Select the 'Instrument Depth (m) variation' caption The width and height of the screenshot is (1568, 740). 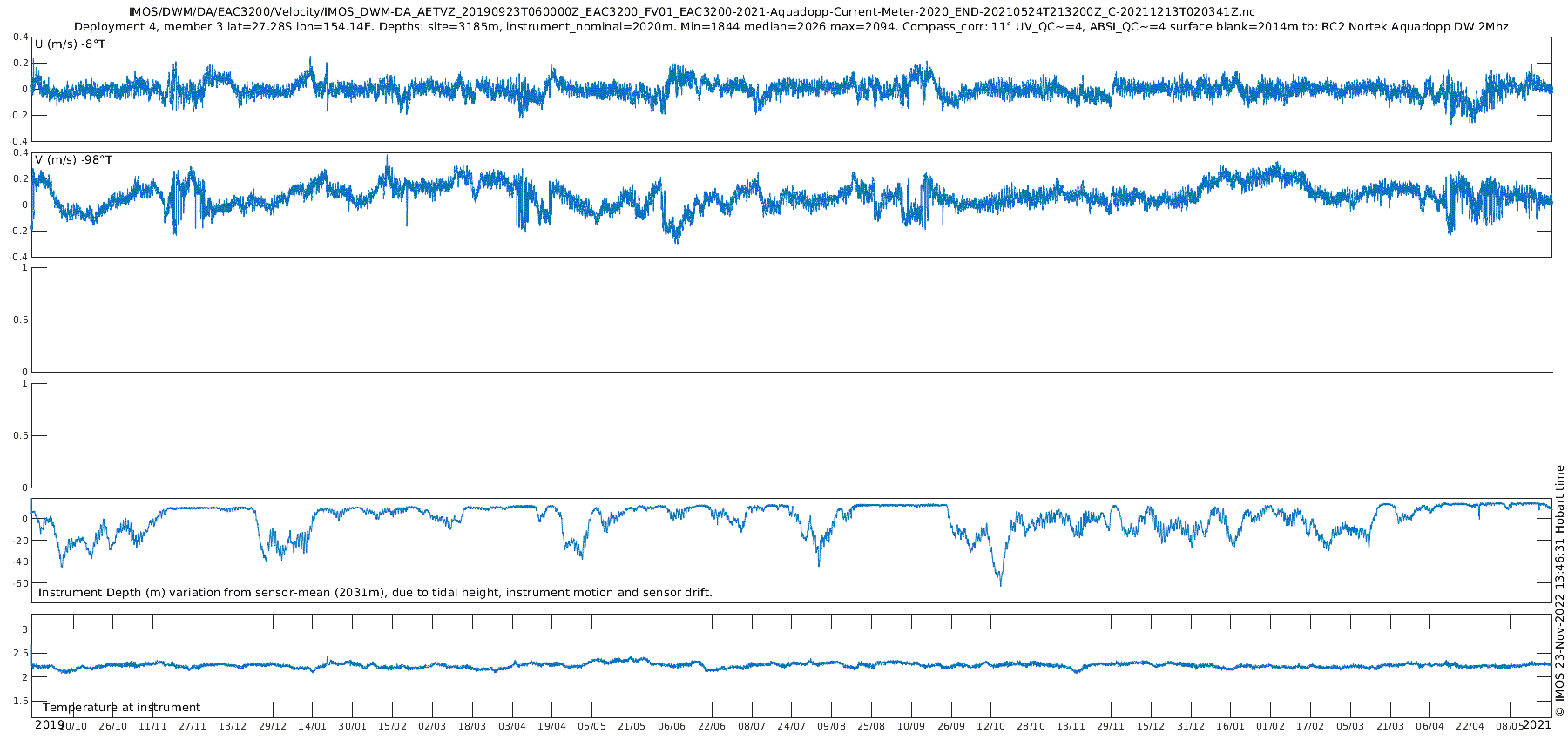pyautogui.click(x=375, y=593)
